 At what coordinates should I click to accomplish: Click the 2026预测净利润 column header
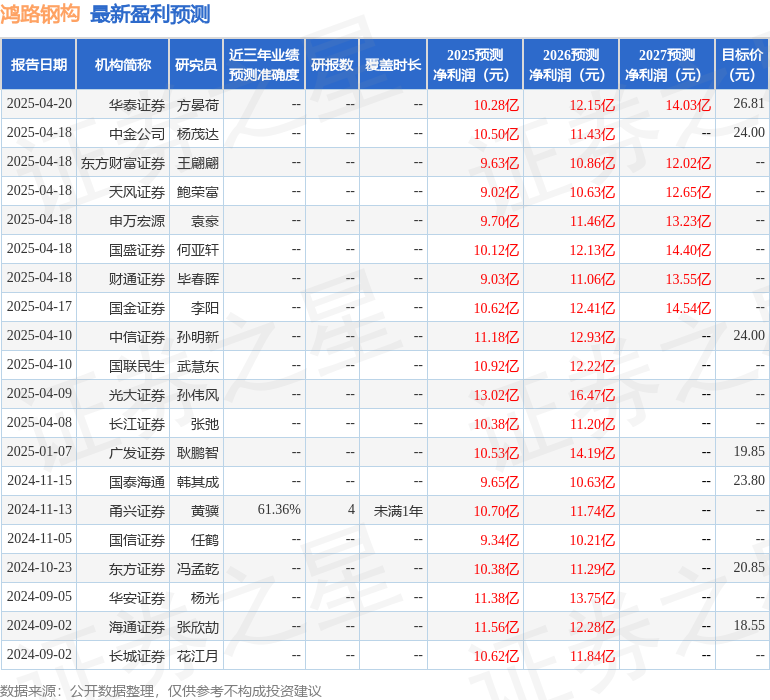click(x=571, y=65)
